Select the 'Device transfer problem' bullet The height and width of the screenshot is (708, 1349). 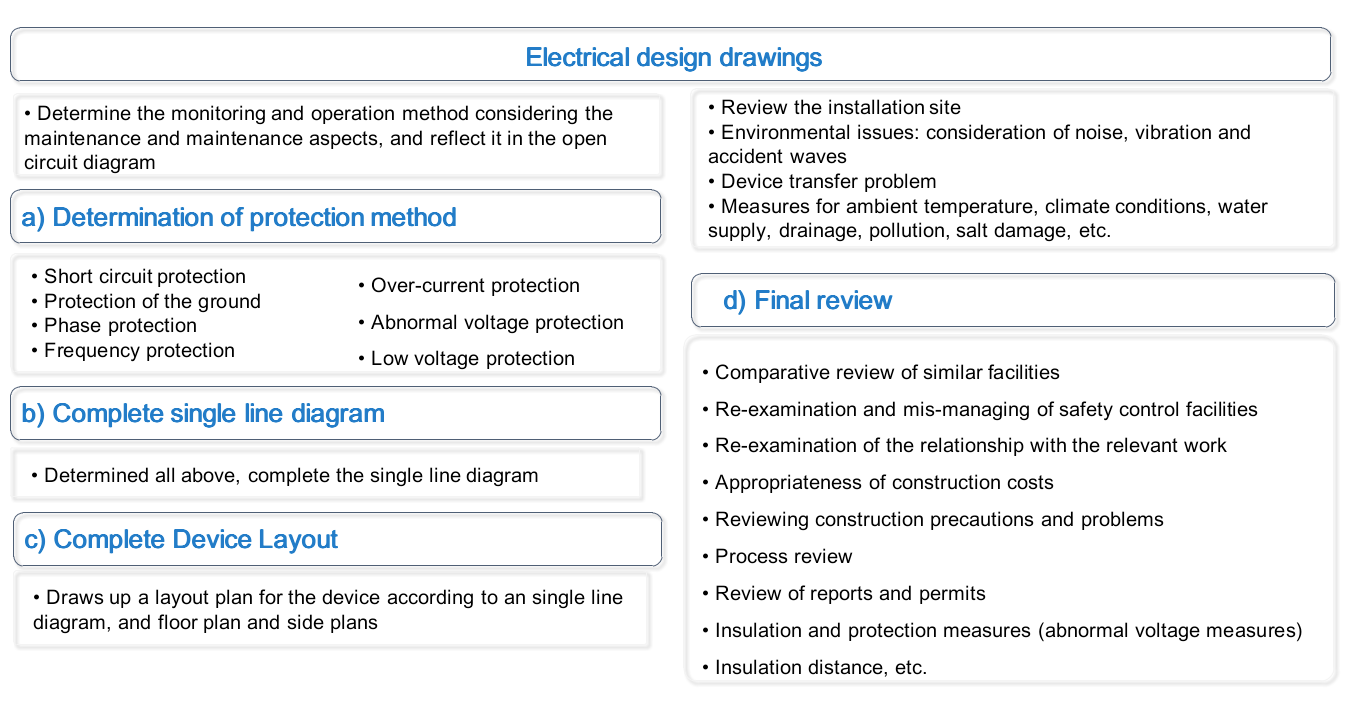(828, 181)
